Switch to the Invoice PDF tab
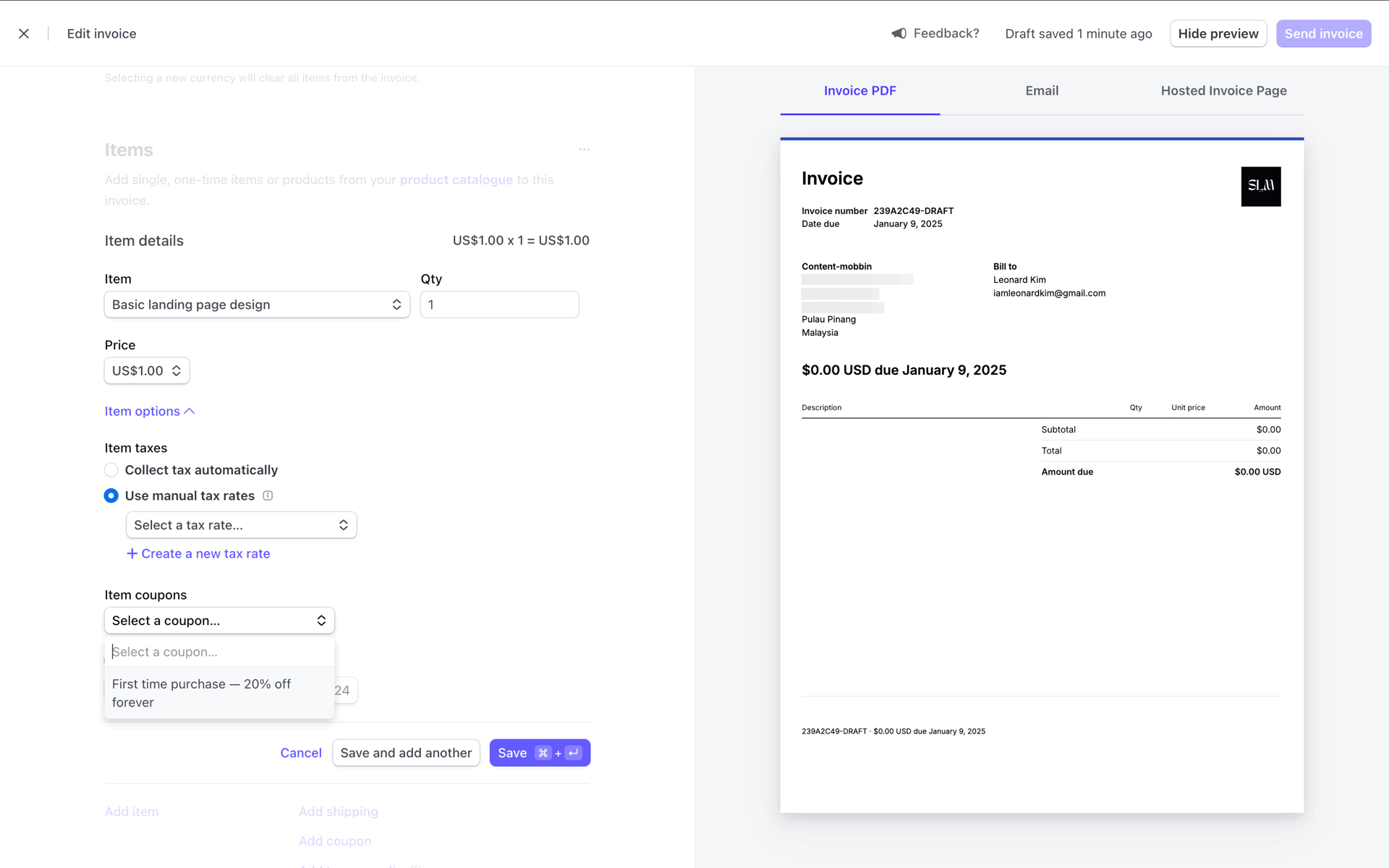 859,91
